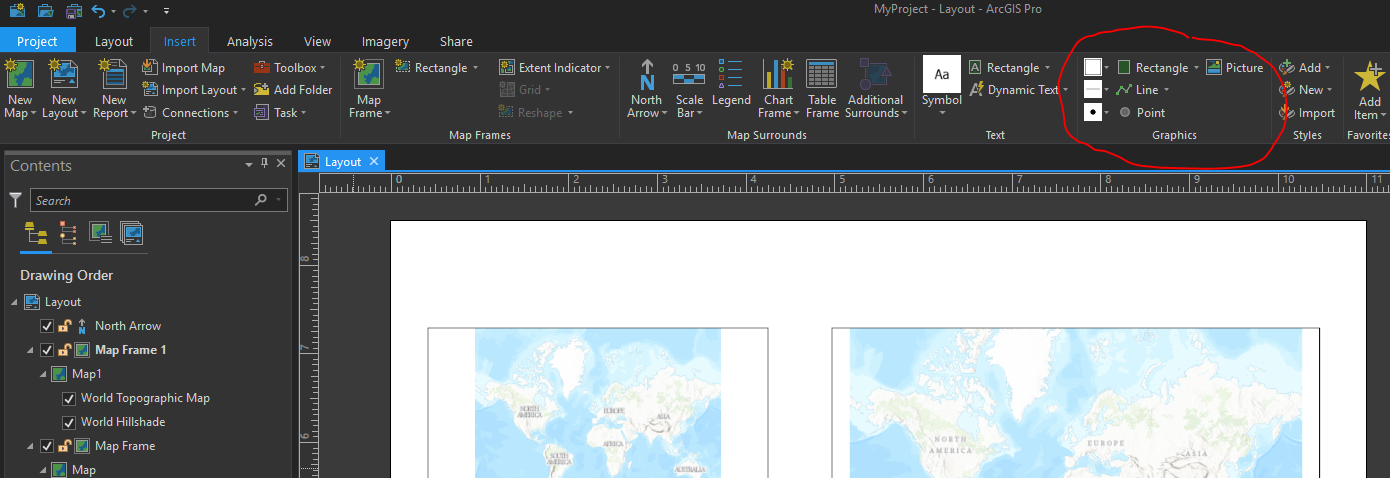
Task: Click the Undo arrow in title bar
Action: (98, 11)
